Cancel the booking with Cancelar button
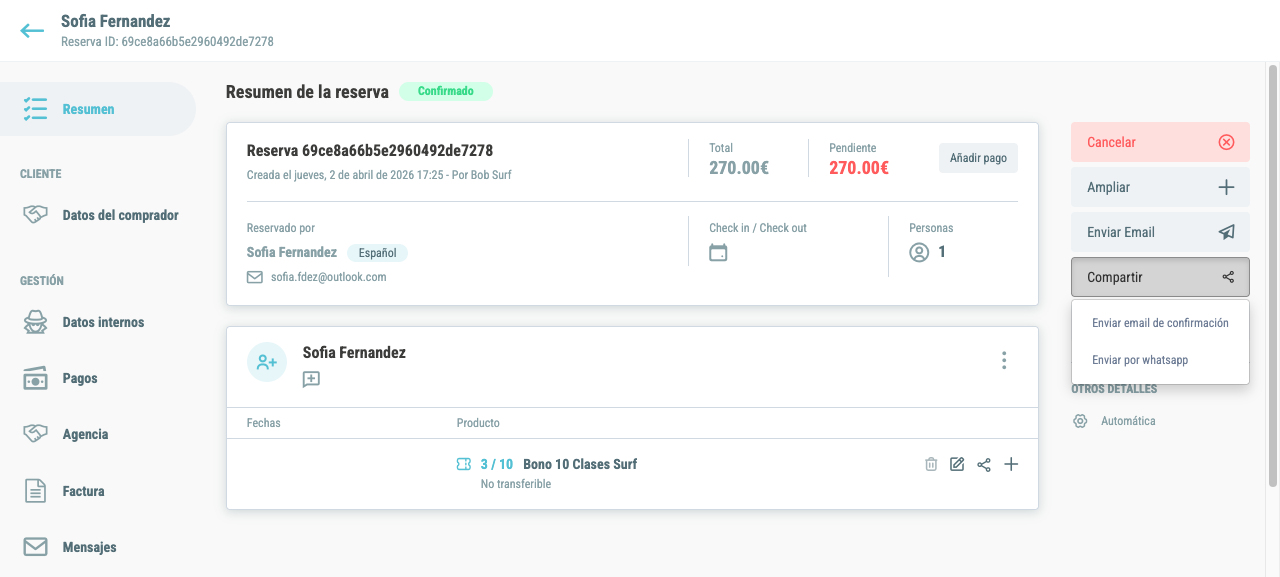This screenshot has height=577, width=1280. coord(1160,142)
